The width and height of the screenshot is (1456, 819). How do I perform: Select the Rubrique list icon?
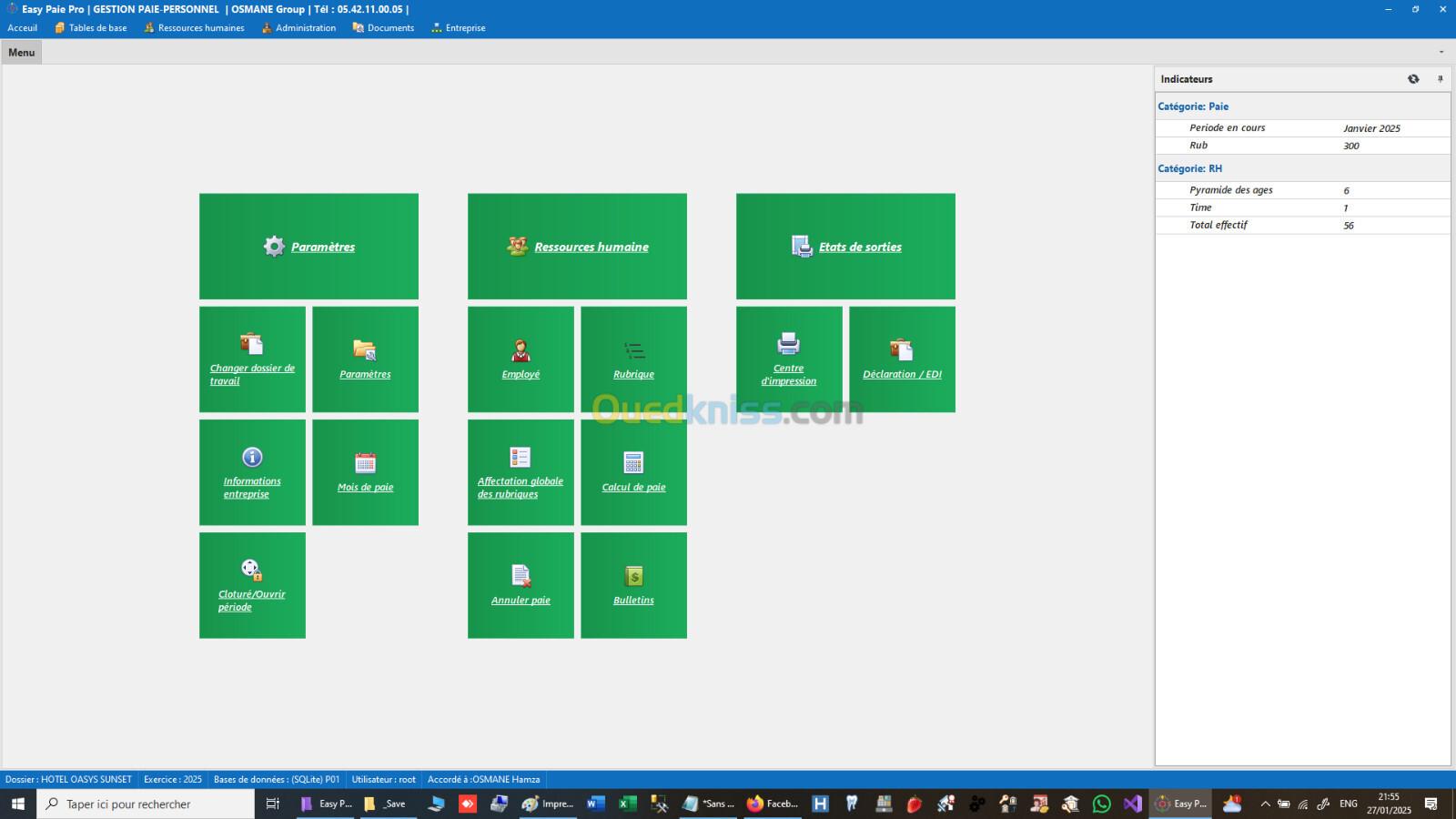(633, 350)
